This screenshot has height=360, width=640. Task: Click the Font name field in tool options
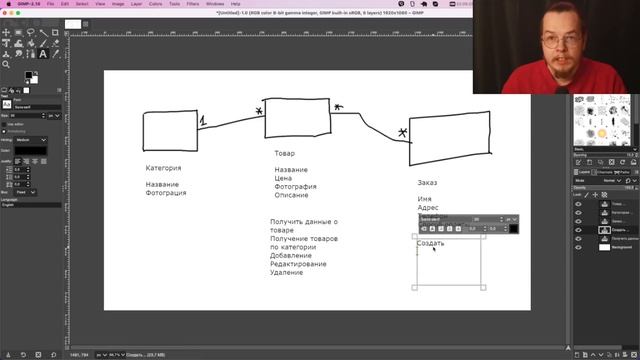tap(38, 107)
